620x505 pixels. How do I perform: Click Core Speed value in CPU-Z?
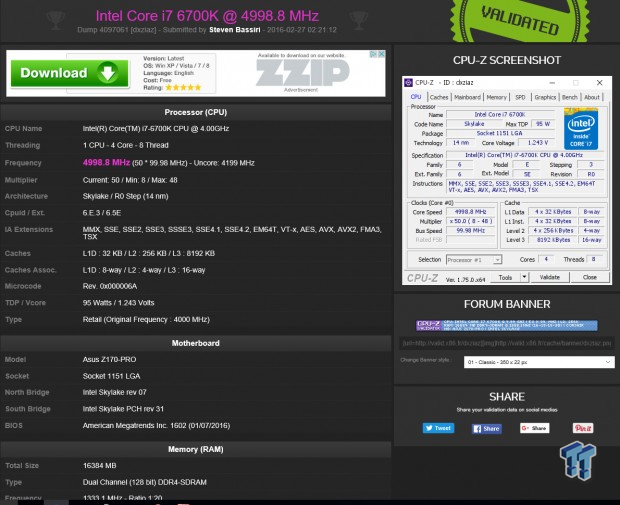[470, 212]
